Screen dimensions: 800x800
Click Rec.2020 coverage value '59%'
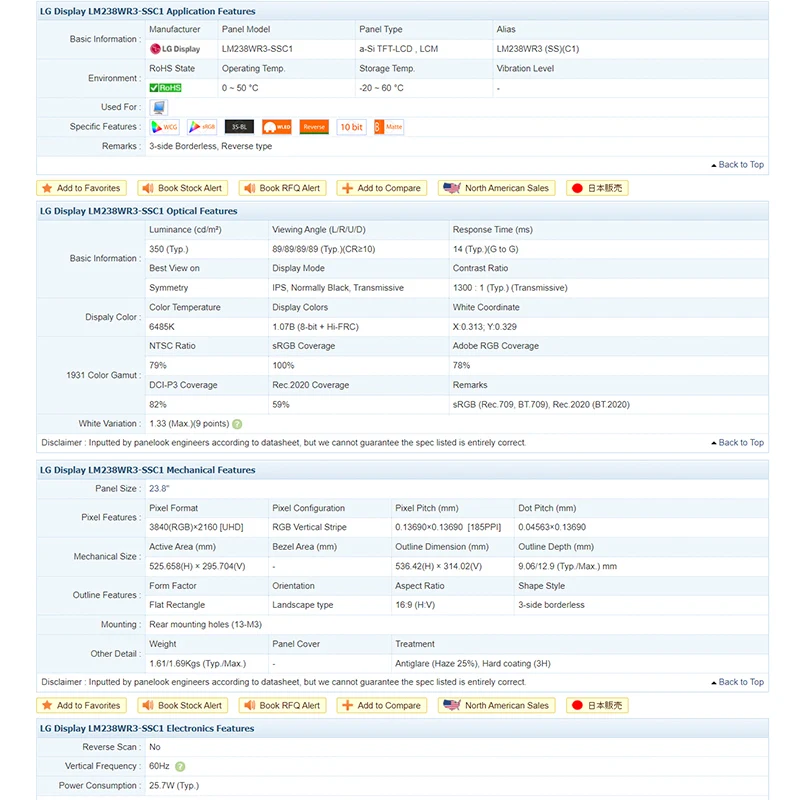point(281,405)
